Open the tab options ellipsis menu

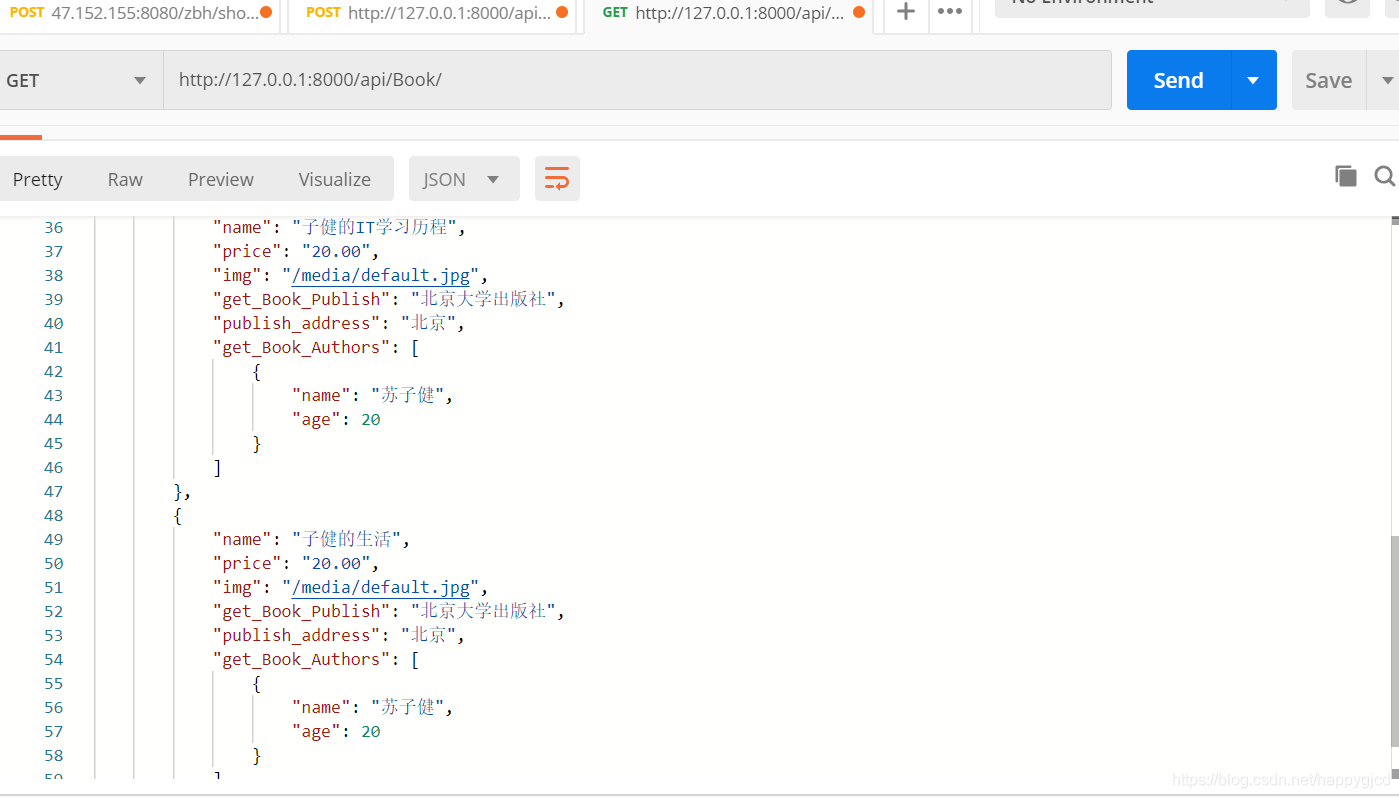[x=950, y=12]
